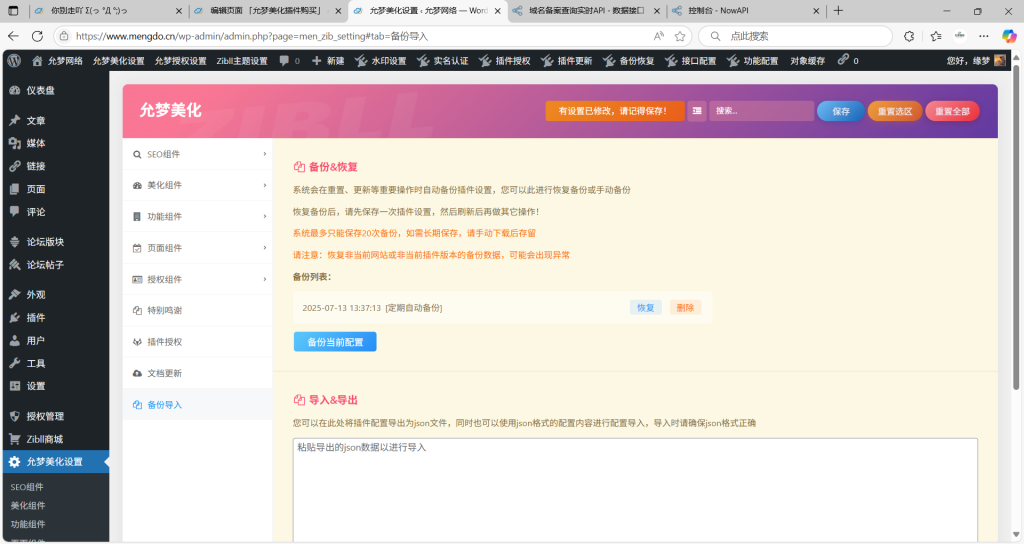Switch to the NowAPI 控制台 browser tab

coord(746,10)
